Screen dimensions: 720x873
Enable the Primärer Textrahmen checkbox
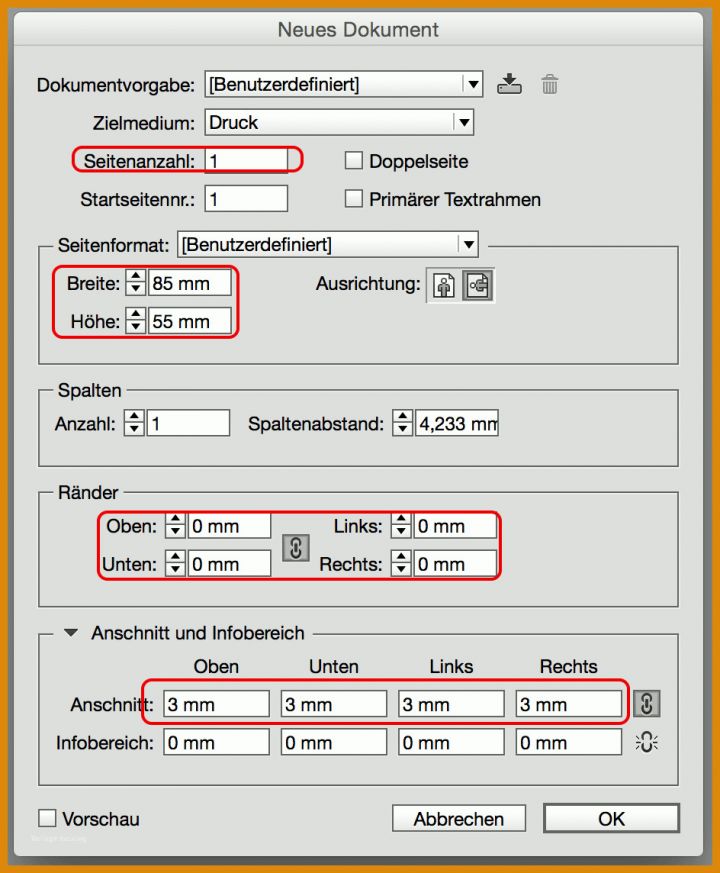pos(354,199)
